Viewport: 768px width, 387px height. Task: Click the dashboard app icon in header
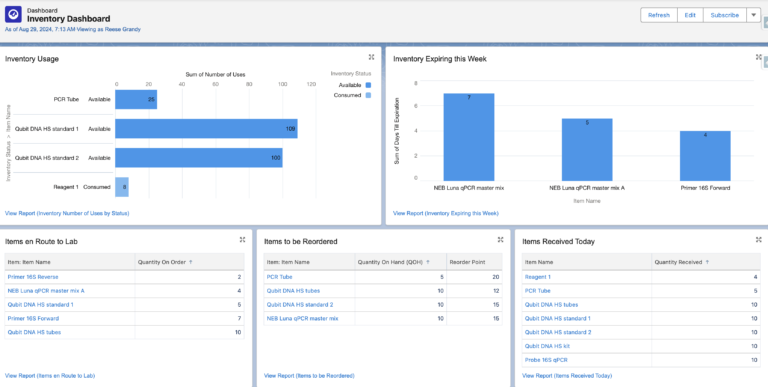[13, 15]
